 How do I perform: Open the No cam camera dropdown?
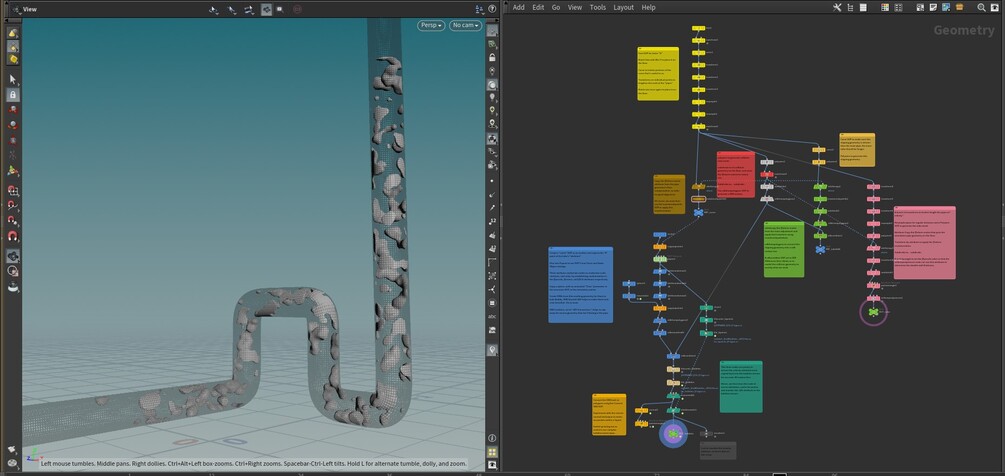click(465, 25)
